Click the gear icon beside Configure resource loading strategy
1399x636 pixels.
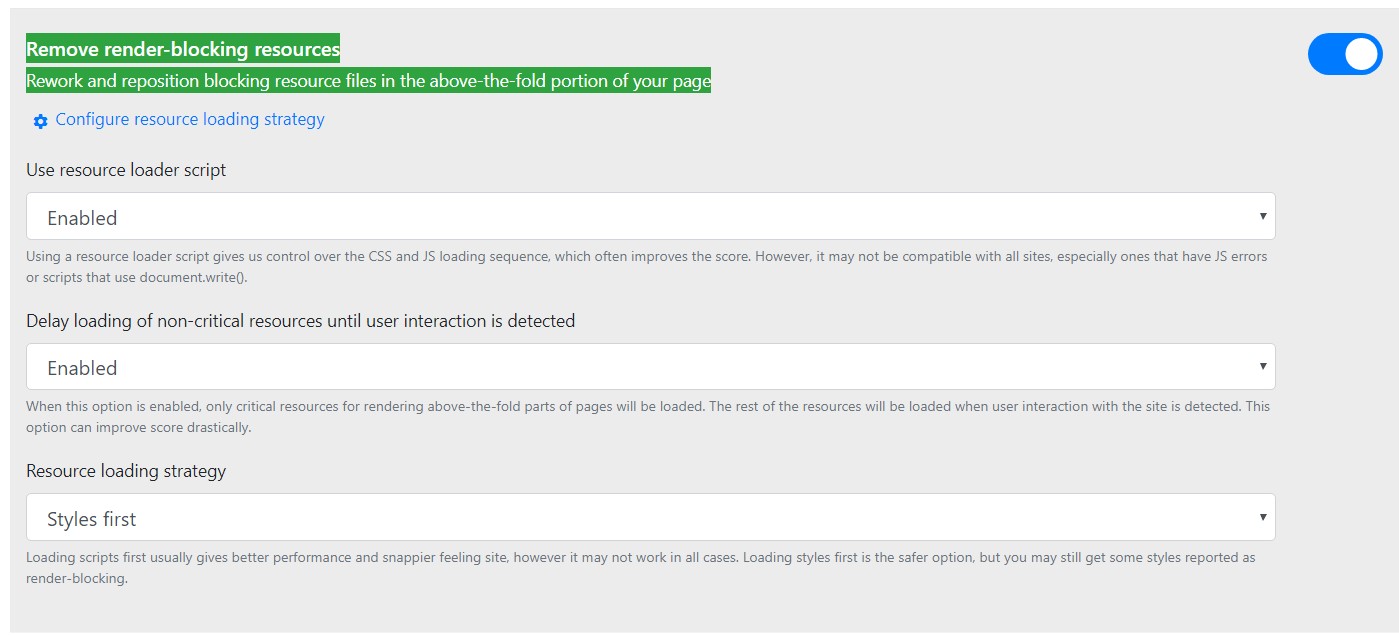(x=40, y=121)
